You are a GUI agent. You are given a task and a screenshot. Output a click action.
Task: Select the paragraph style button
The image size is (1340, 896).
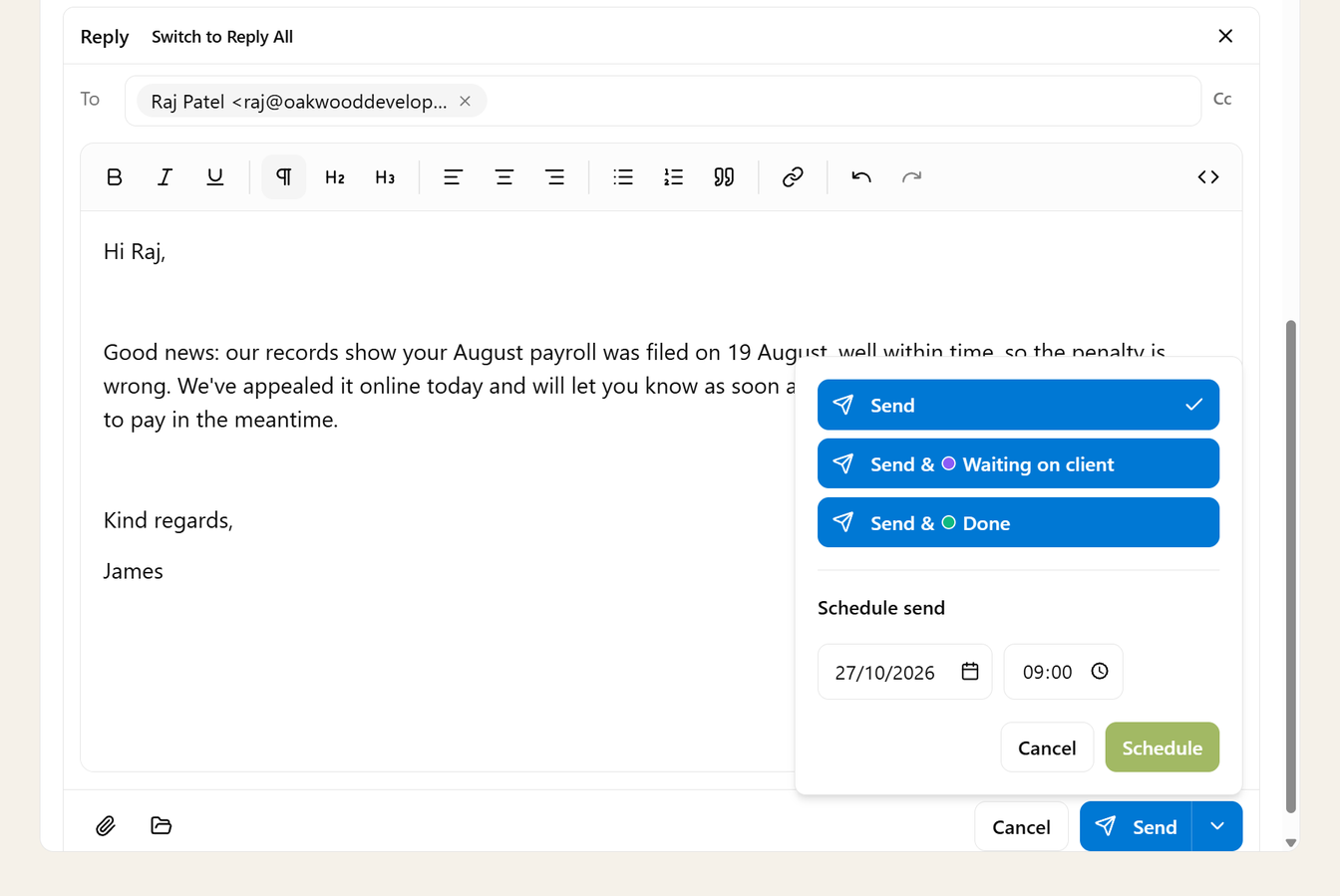point(284,177)
